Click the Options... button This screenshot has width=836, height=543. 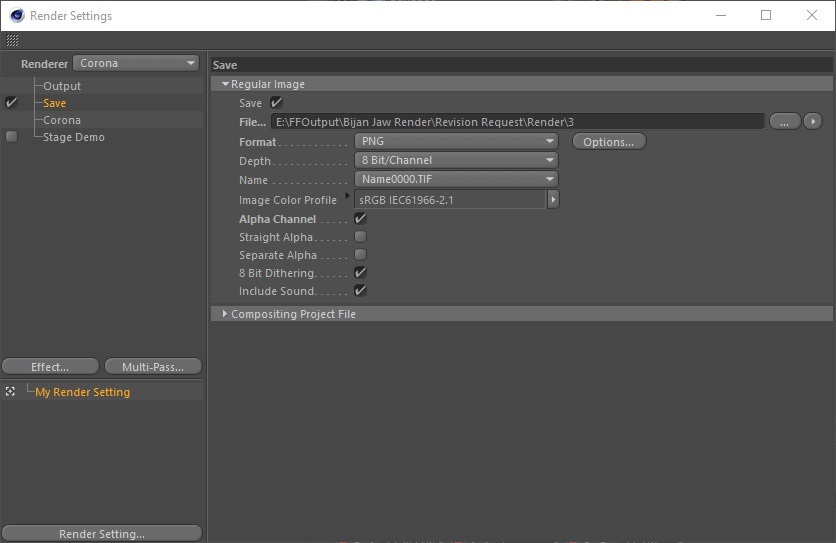608,142
